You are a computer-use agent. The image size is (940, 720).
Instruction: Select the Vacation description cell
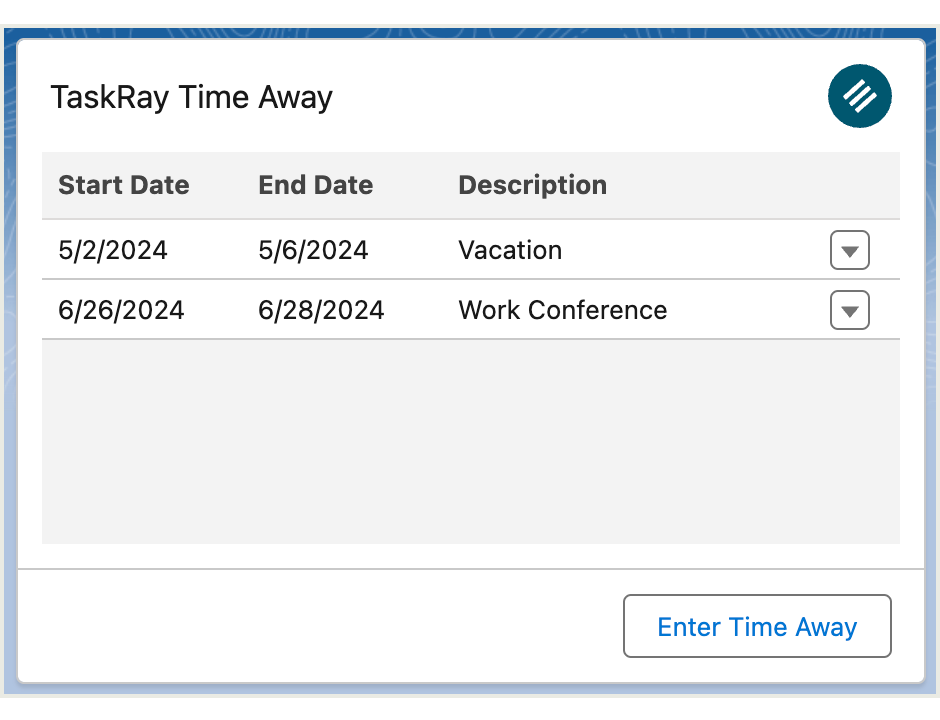tap(510, 250)
